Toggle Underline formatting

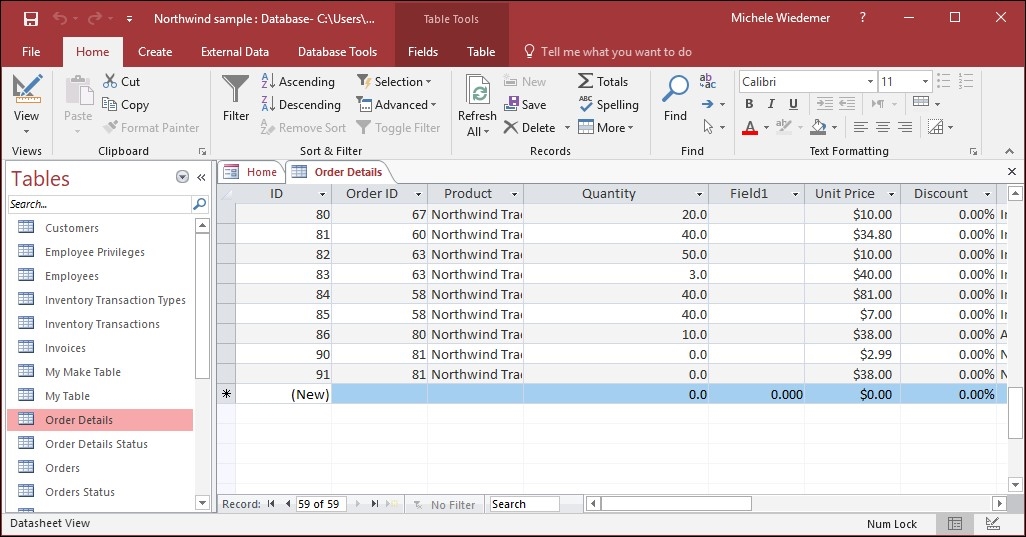793,103
